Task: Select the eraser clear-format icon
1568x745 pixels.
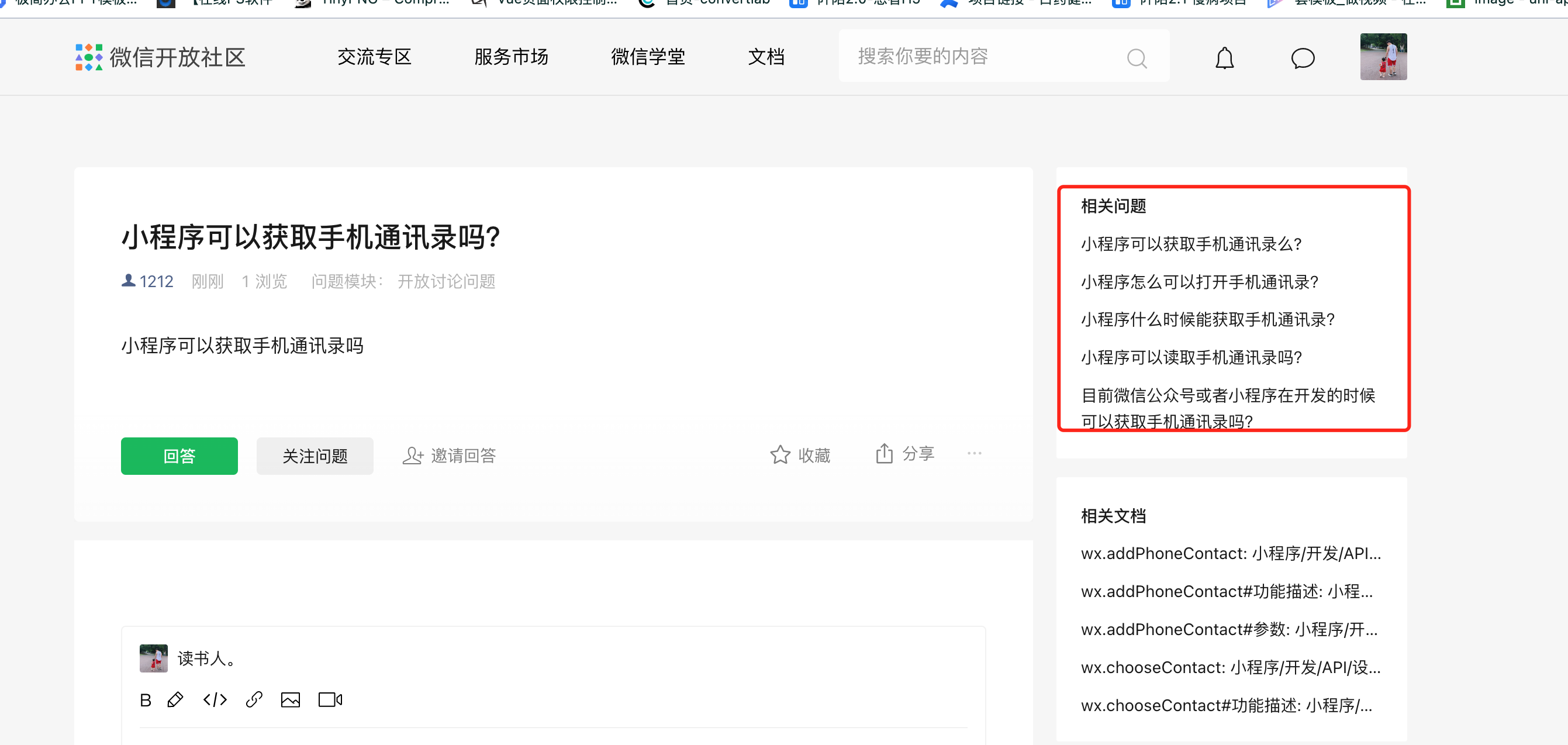Action: (x=175, y=700)
